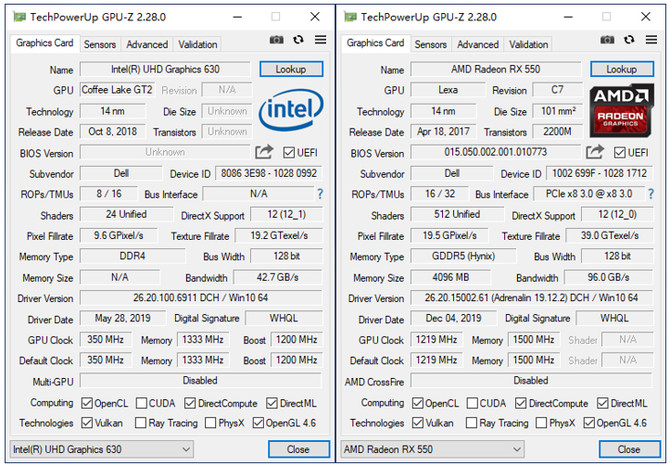This screenshot has width=670, height=466.
Task: Click GPU-Z app icon in AMD window title bar
Action: point(350,17)
